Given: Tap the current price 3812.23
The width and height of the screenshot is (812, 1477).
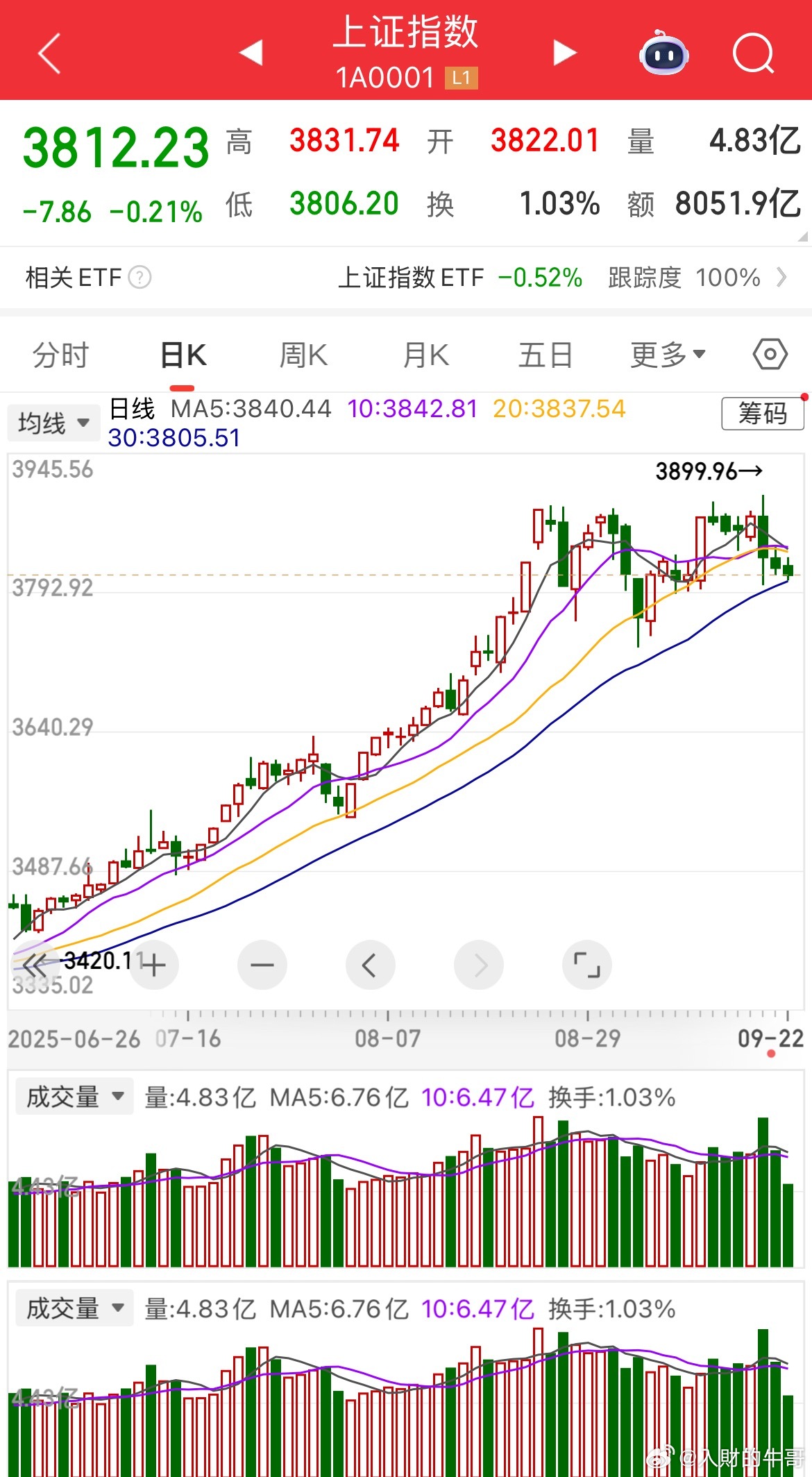Looking at the screenshot, I should coord(116,148).
